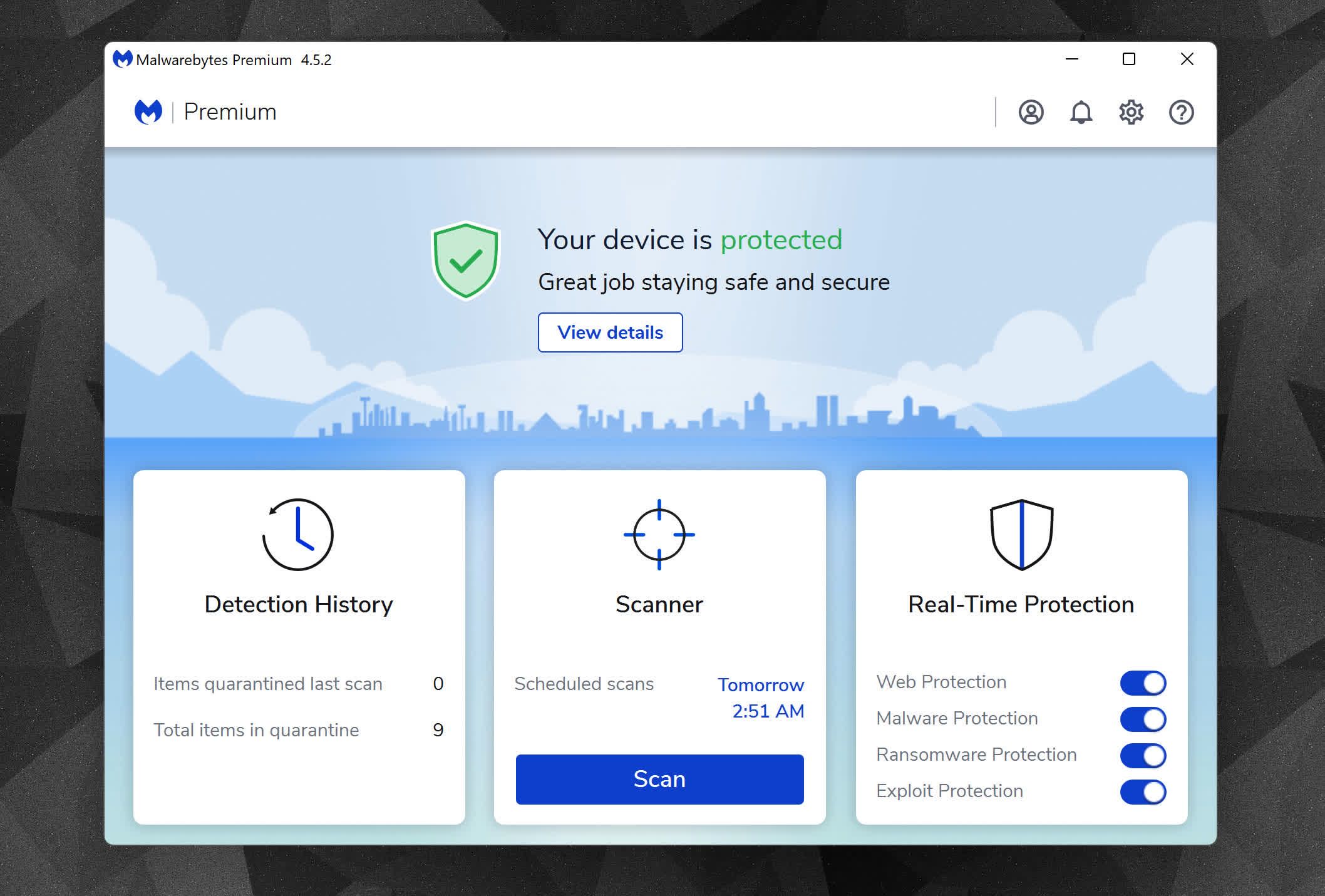Disable Web Protection toggle
The image size is (1325, 896).
pyautogui.click(x=1143, y=683)
